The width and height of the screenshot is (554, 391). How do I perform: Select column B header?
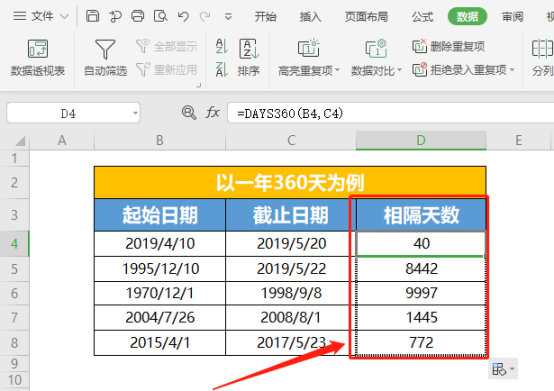(160, 141)
